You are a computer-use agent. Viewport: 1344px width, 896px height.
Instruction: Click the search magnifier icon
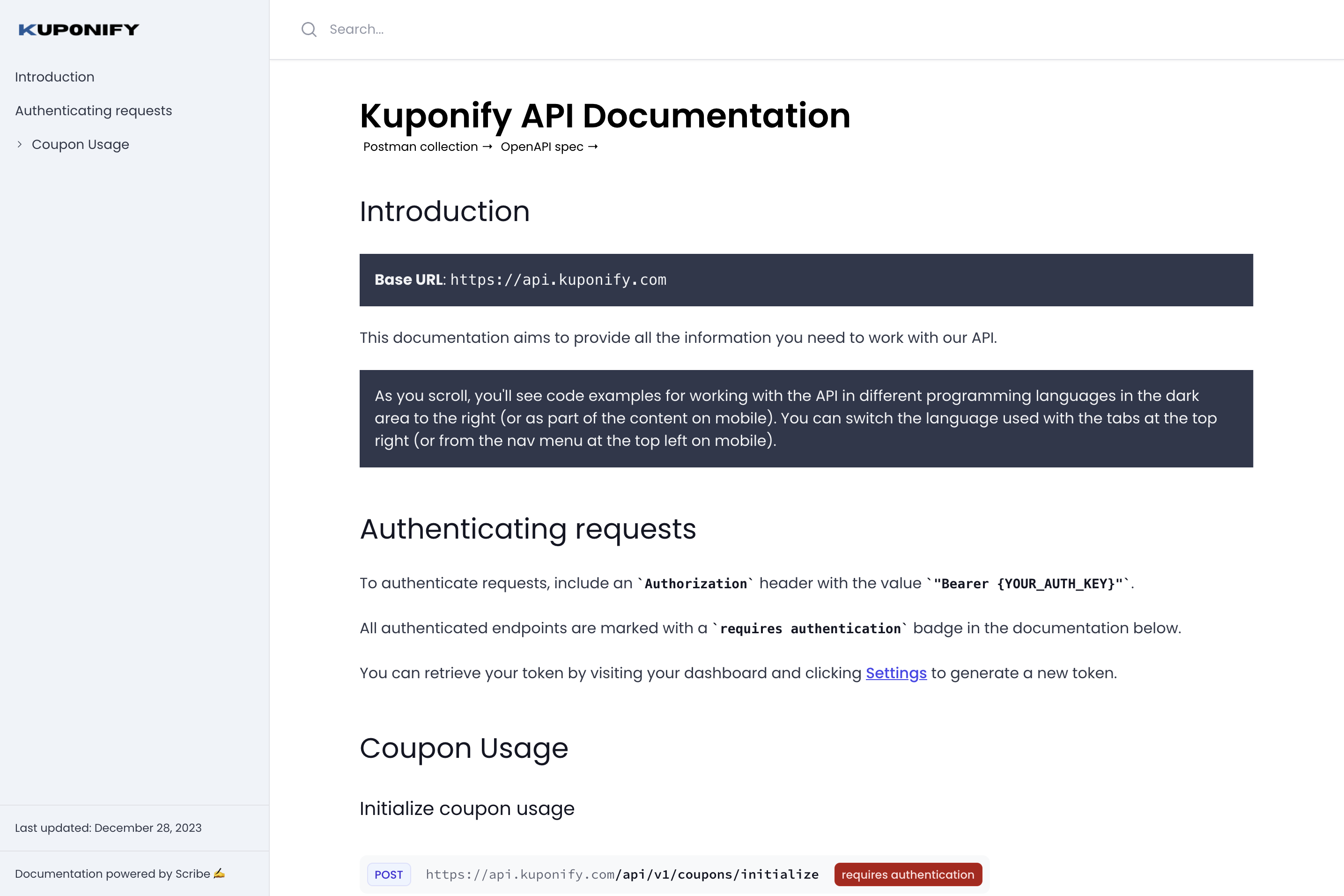309,30
